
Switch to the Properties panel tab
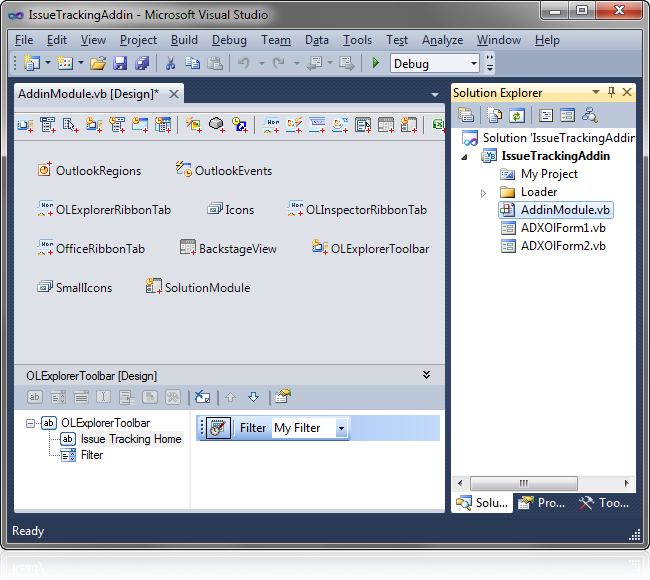[x=541, y=503]
